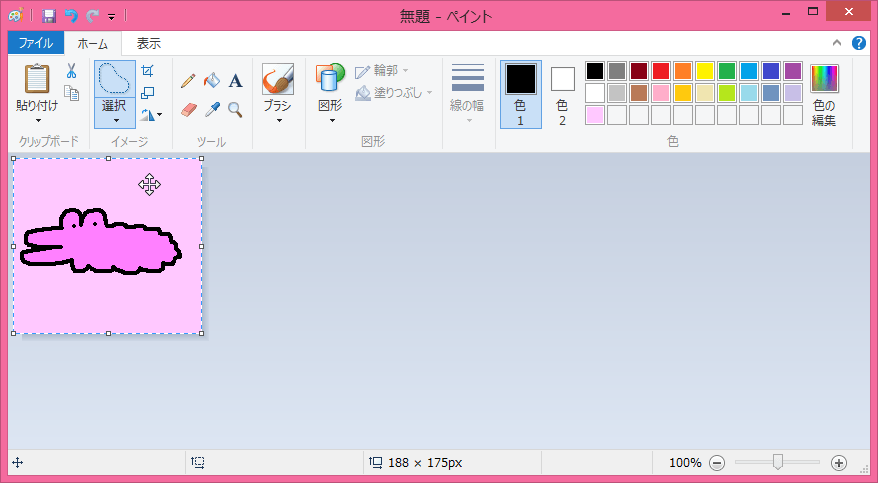Click the 図形 shapes icon

tap(330, 78)
